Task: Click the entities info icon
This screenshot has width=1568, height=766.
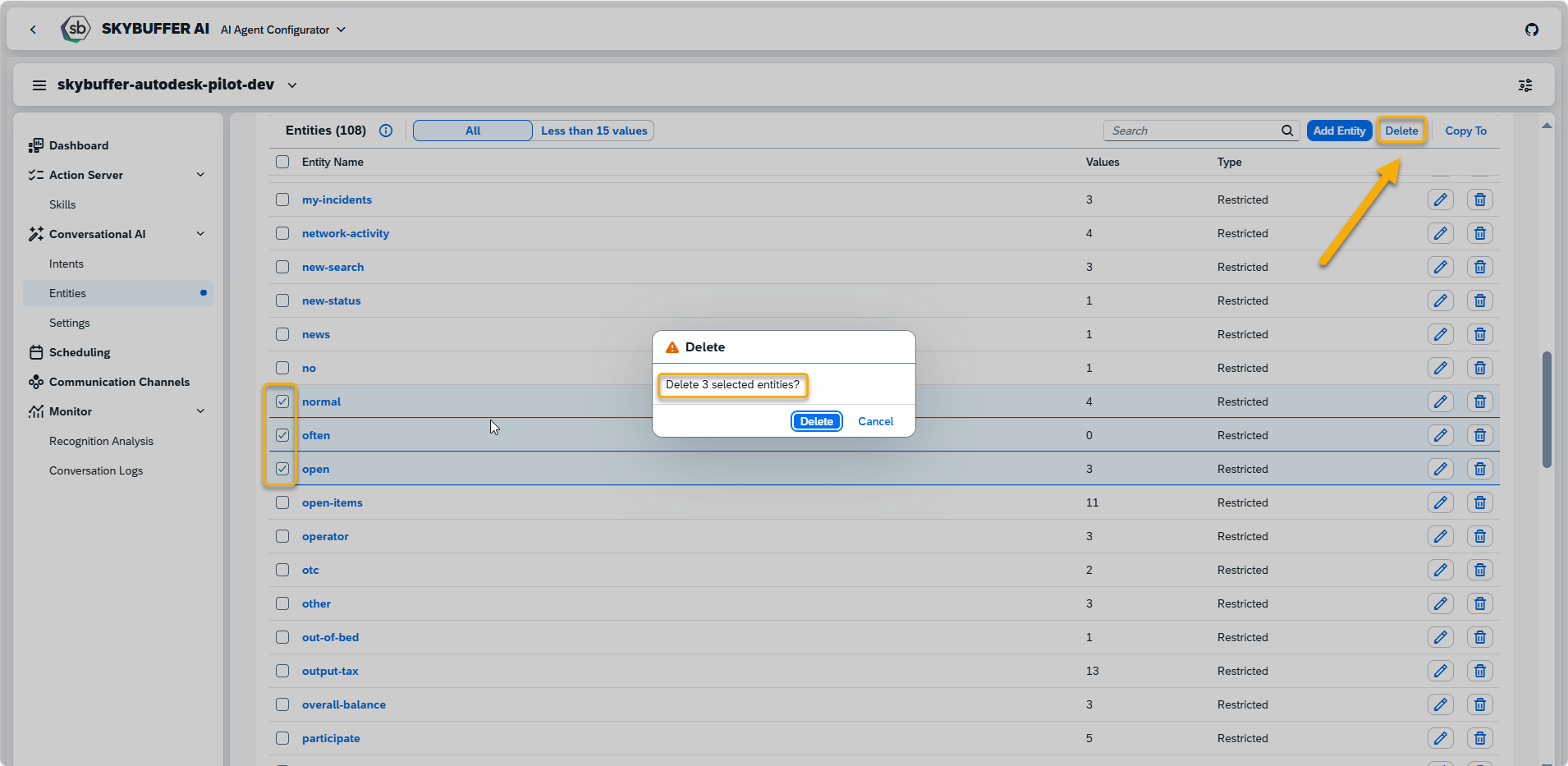Action: 386,131
